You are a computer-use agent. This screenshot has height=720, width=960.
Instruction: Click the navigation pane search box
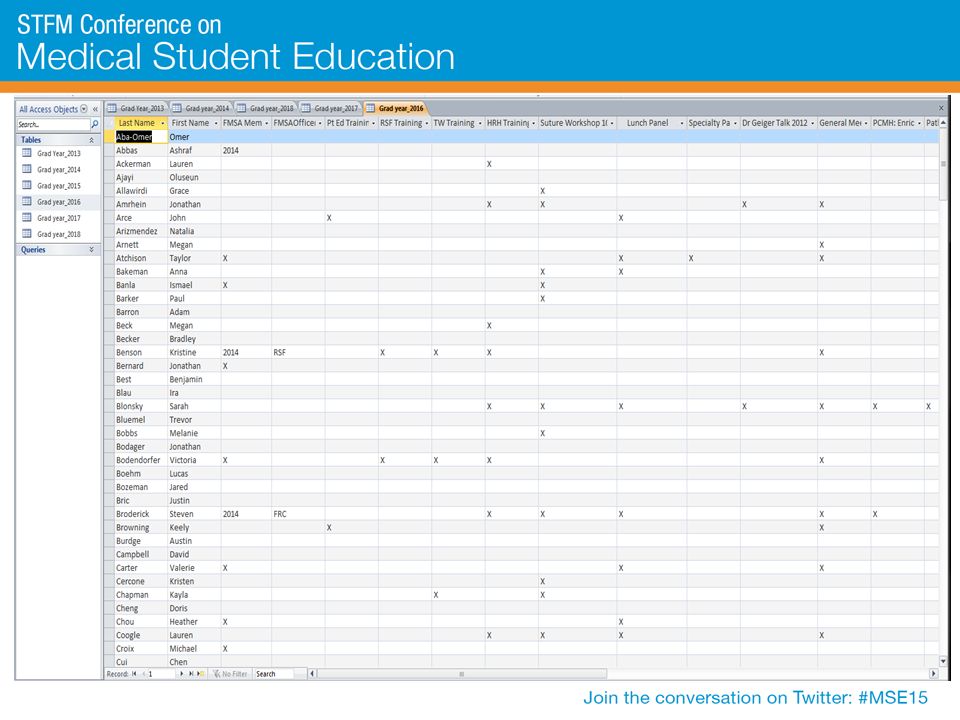(x=53, y=124)
